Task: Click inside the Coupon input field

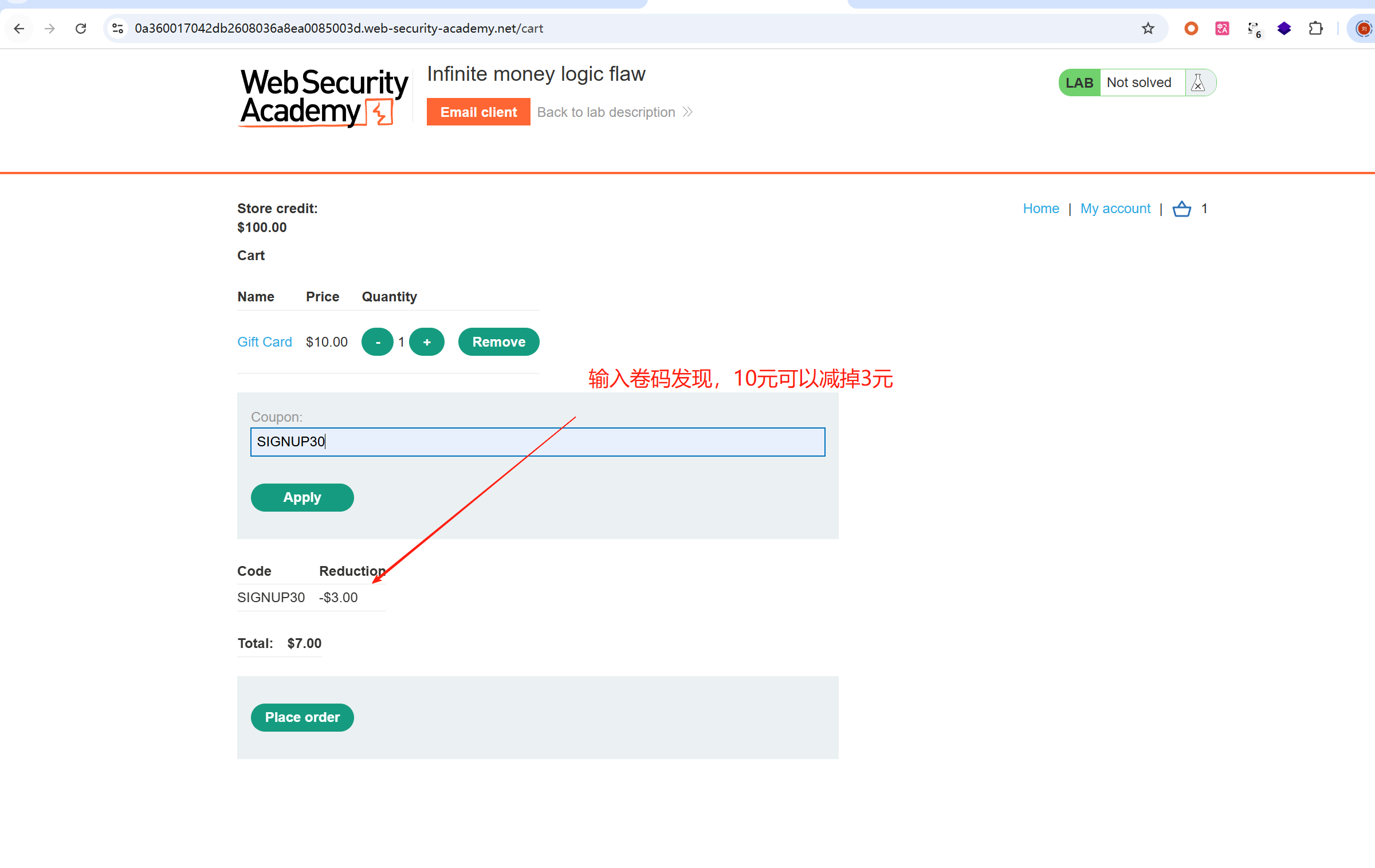Action: pyautogui.click(x=537, y=442)
